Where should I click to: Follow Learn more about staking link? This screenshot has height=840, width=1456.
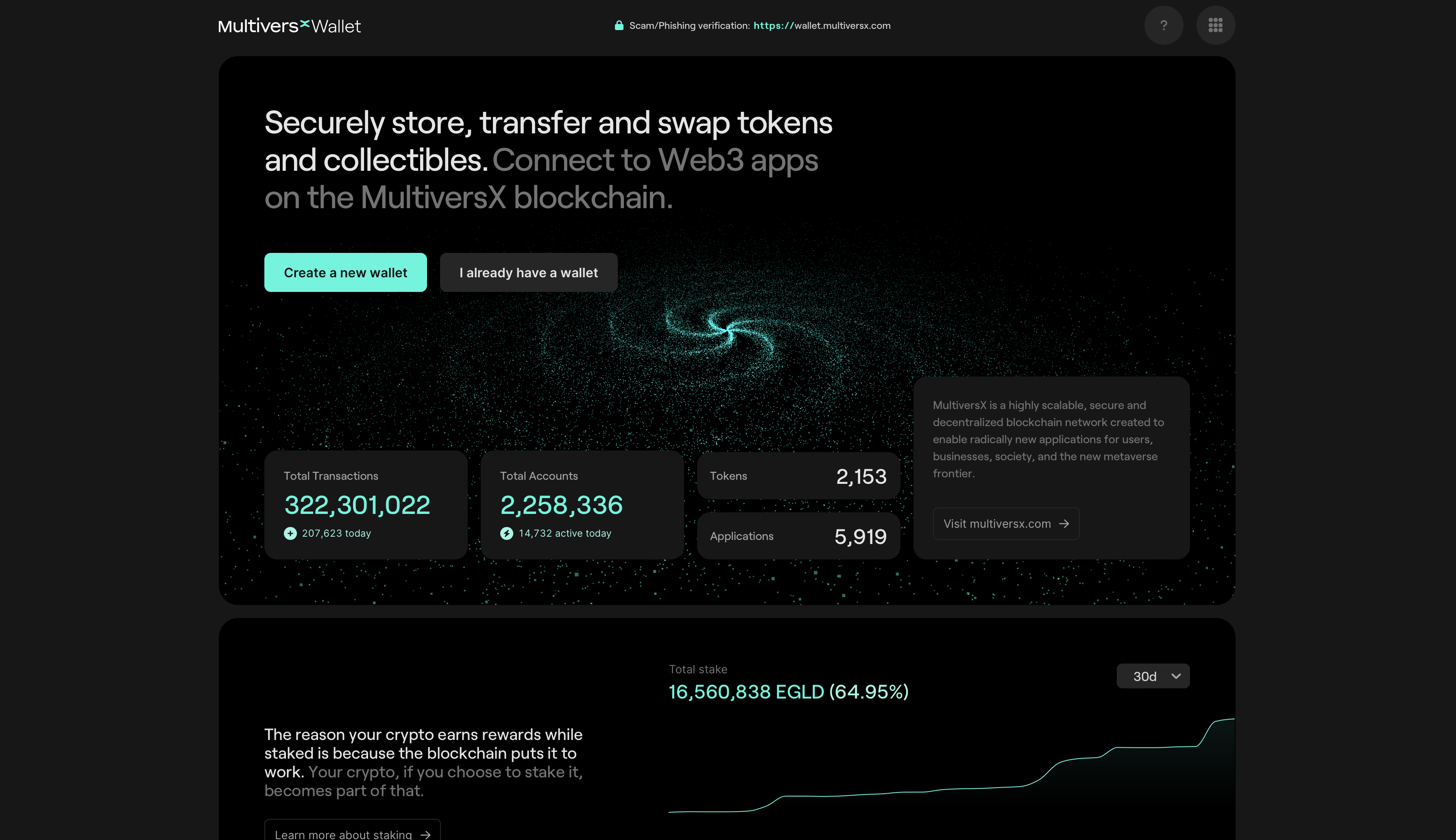343,833
